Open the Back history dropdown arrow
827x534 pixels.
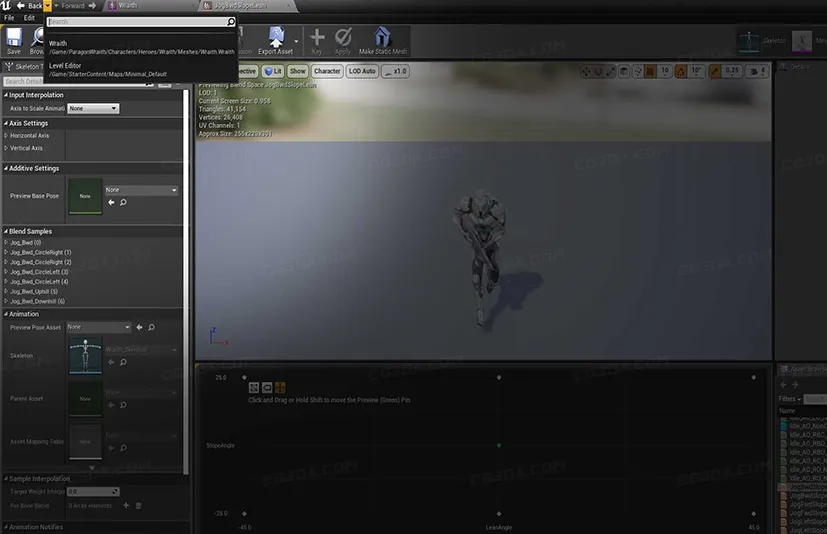(47, 6)
